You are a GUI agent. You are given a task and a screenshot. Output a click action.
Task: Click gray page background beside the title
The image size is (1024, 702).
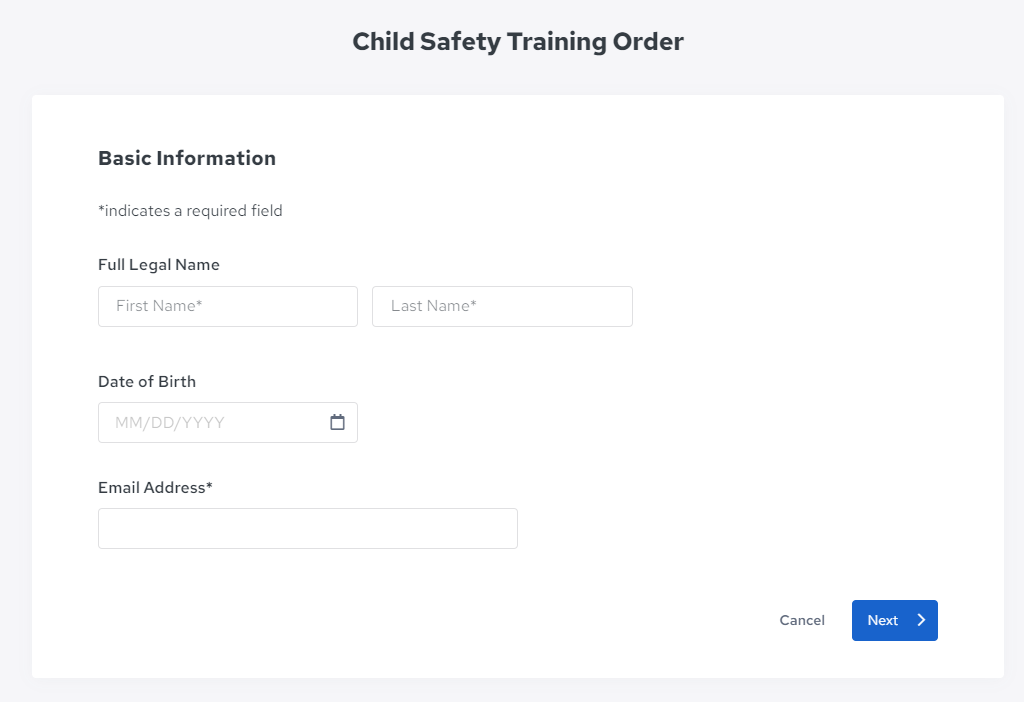pos(849,42)
